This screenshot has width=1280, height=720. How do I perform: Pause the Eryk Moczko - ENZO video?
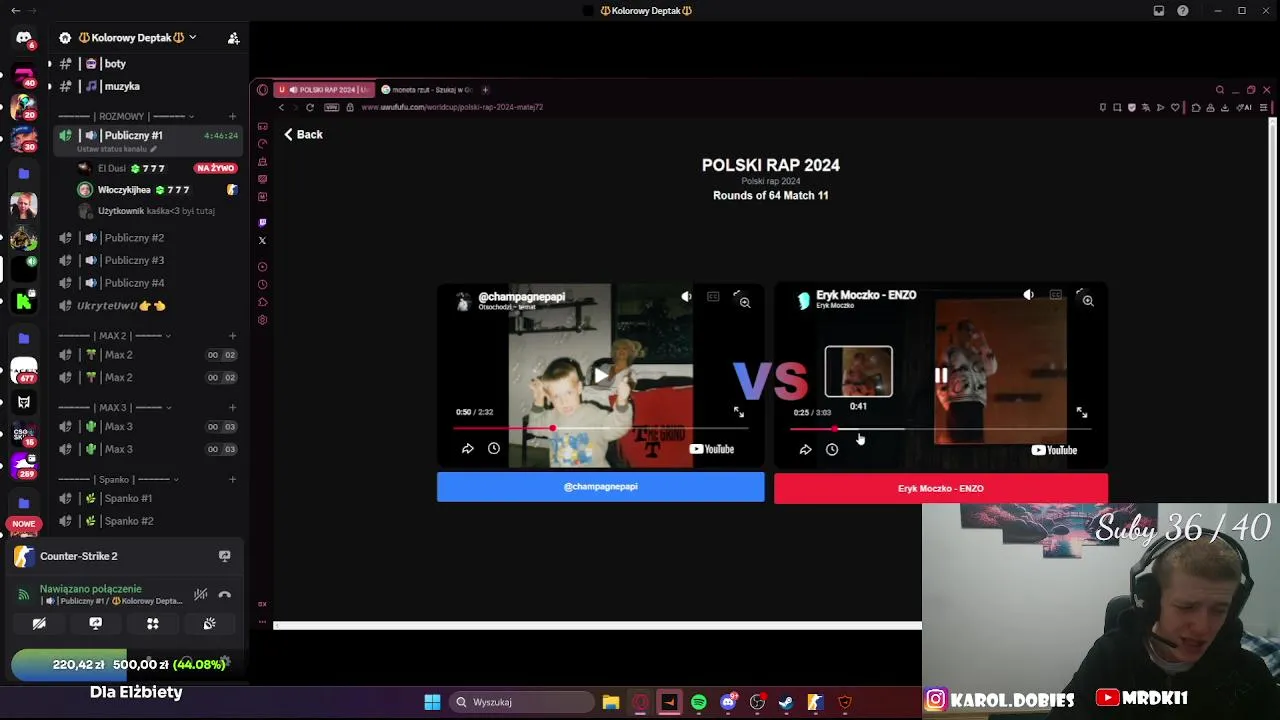coord(941,376)
